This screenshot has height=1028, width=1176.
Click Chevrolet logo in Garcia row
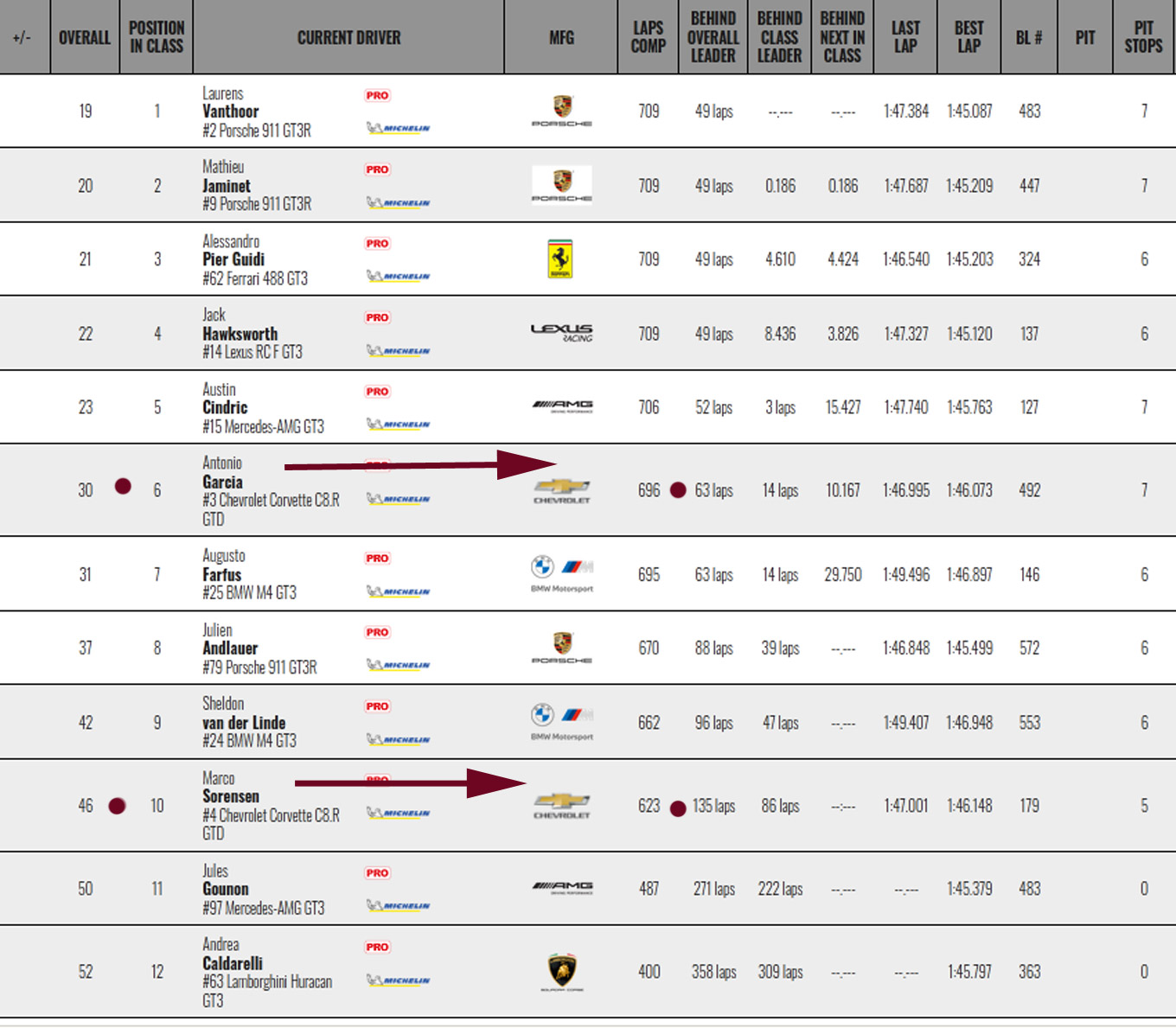(x=562, y=490)
